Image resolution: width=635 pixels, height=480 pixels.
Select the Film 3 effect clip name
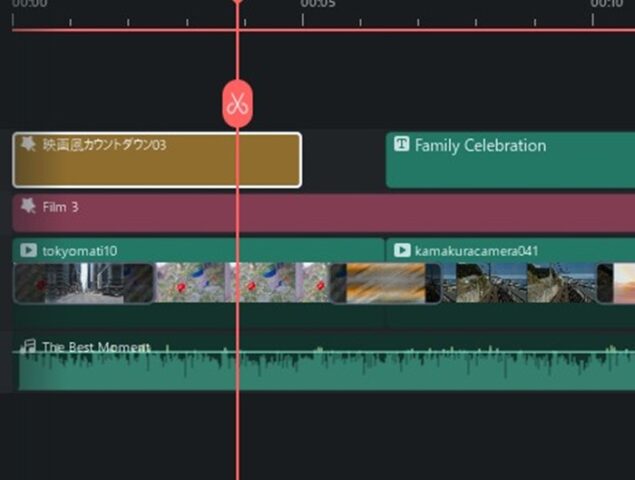60,207
